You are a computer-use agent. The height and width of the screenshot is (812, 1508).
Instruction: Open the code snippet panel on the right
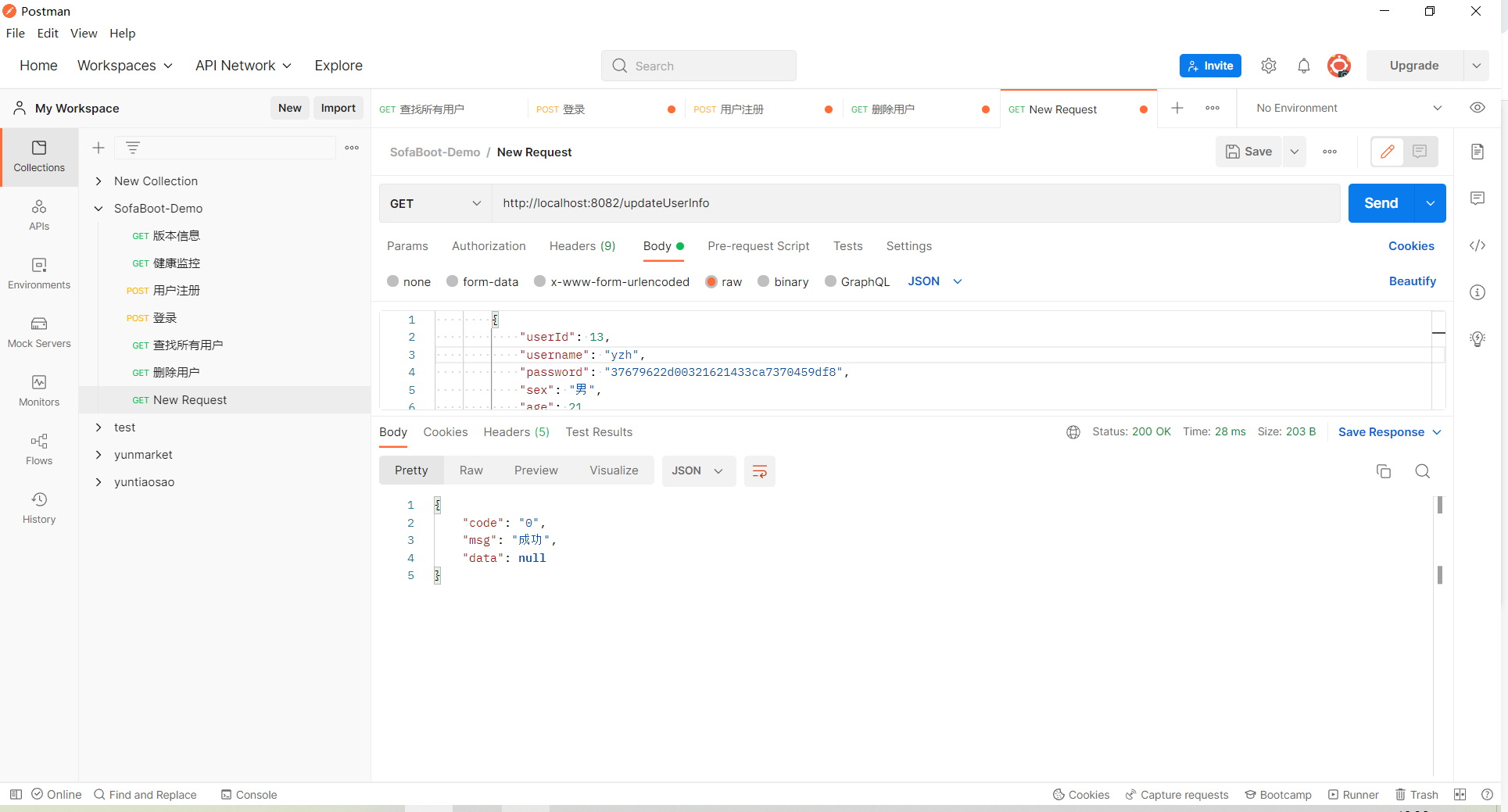click(1478, 245)
